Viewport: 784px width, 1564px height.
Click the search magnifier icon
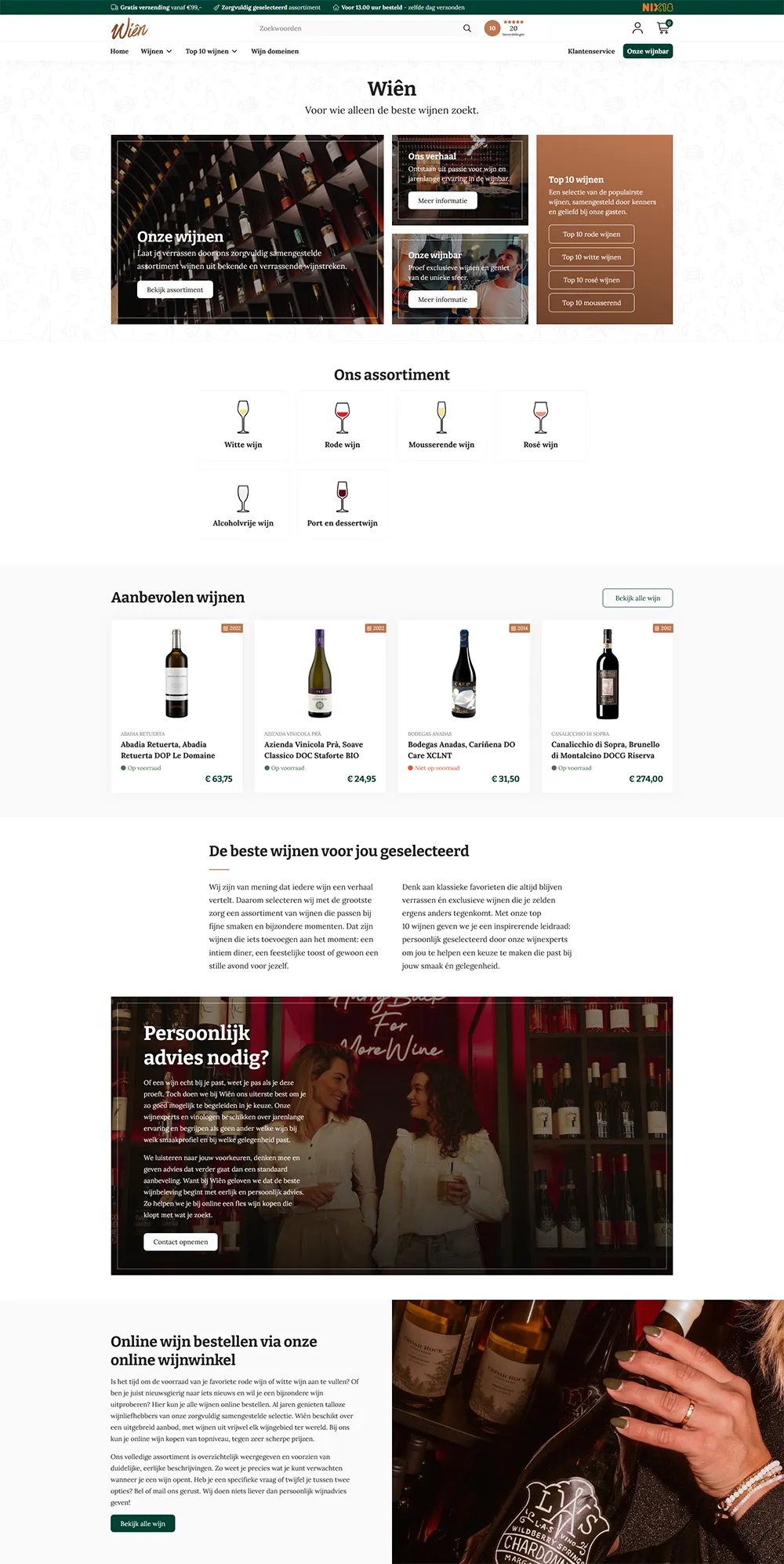tap(467, 28)
